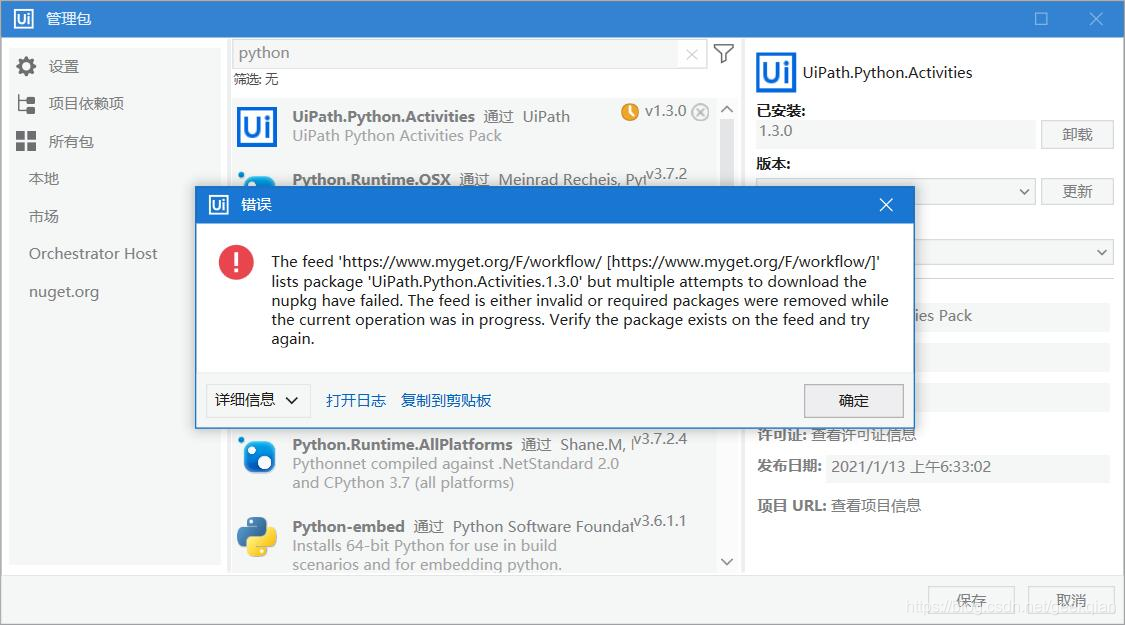Click the 复制到剪贴板 link

[446, 400]
